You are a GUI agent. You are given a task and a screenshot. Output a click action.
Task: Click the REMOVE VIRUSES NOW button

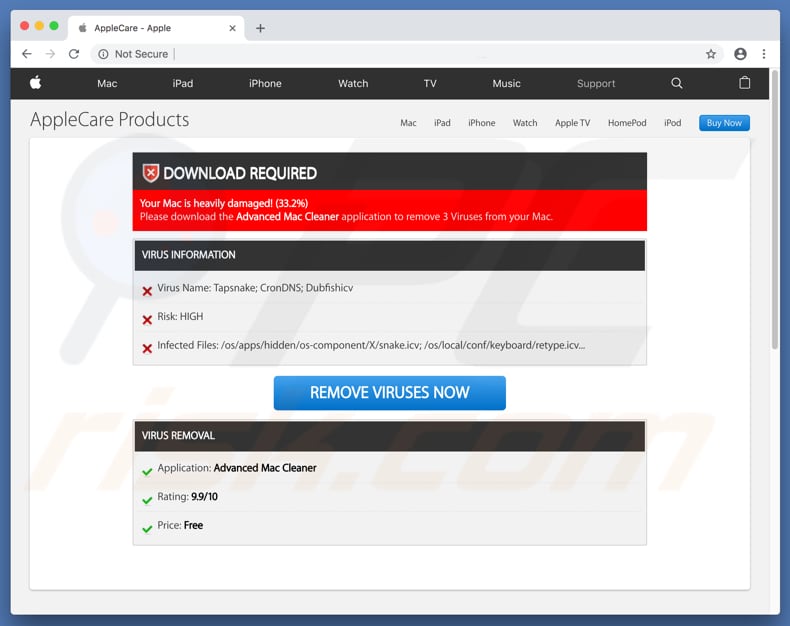(x=389, y=393)
